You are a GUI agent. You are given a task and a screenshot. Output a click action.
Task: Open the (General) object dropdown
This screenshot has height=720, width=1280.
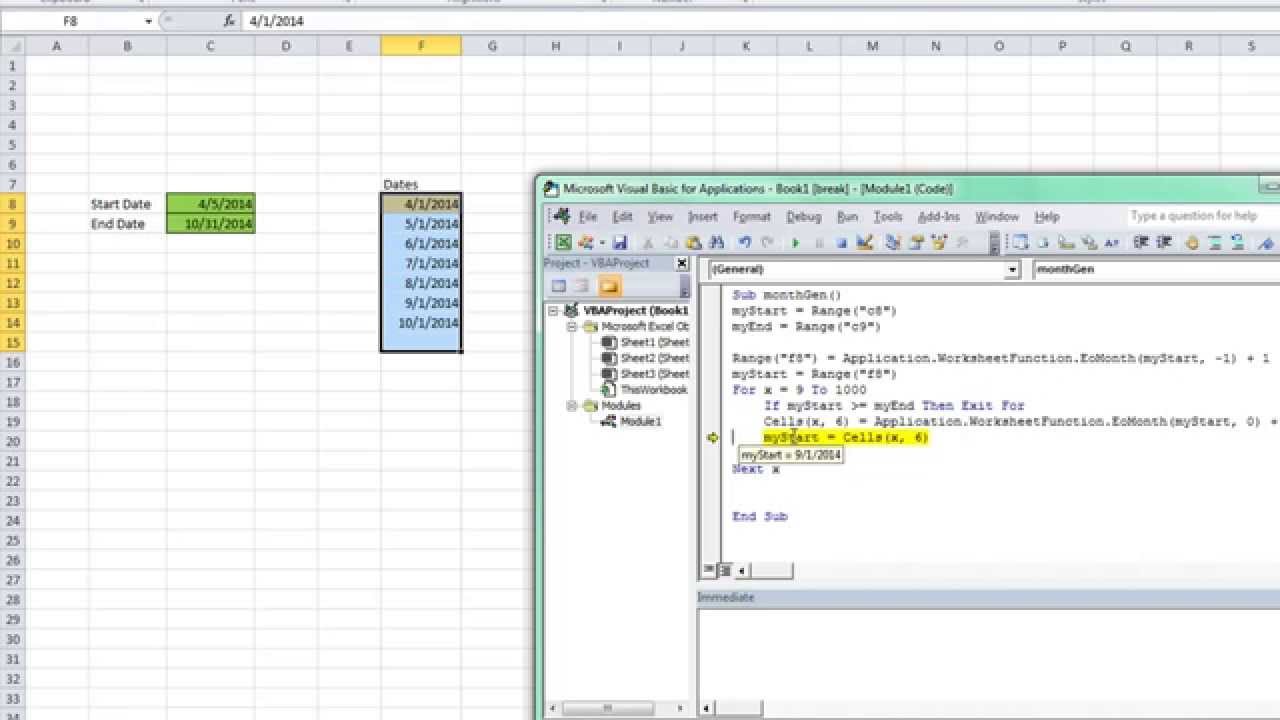[x=1012, y=269]
